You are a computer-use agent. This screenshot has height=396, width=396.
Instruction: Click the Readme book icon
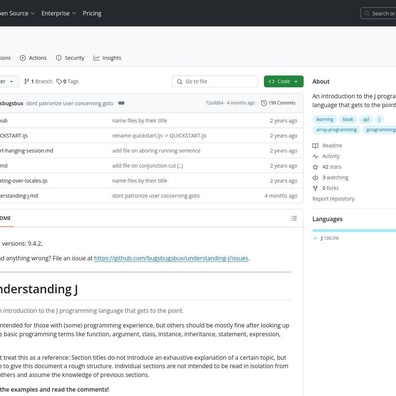point(315,146)
